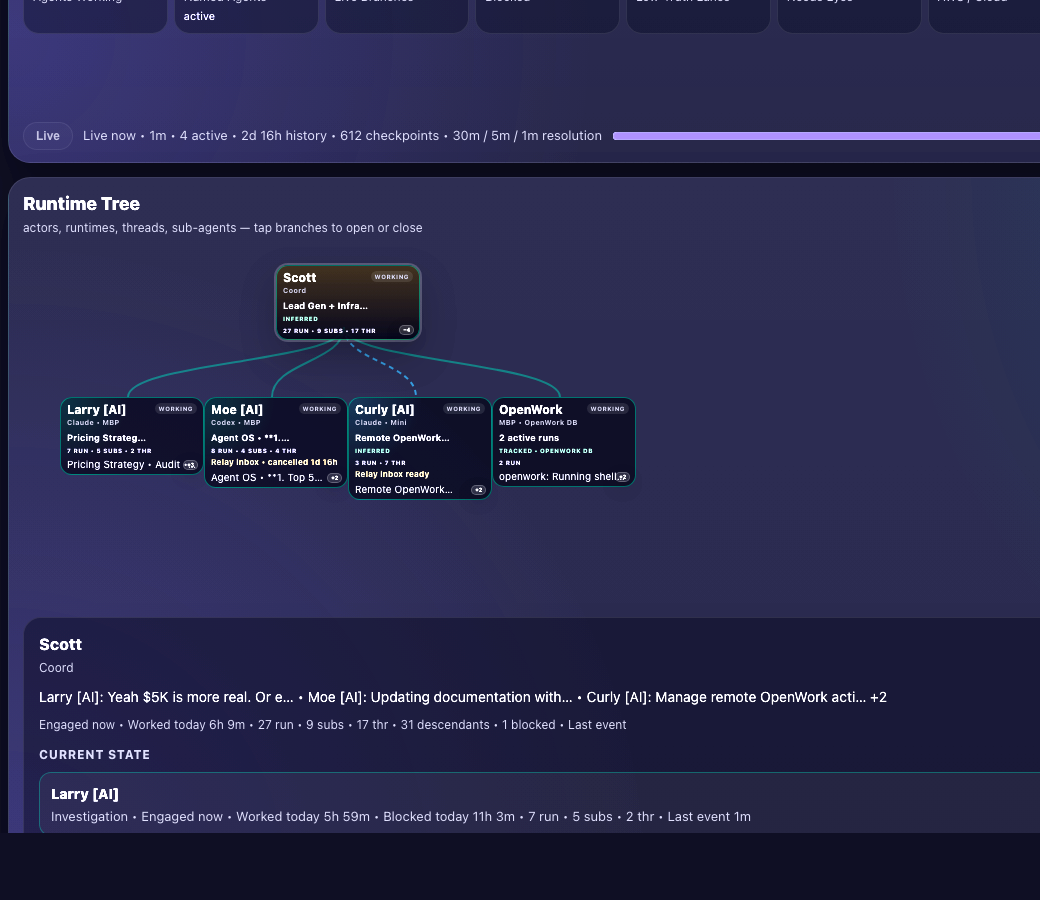Click 'Curly [AI]: Manage remote OpenWork acti...' summary
Viewport: 1040px width, 900px height.
(x=726, y=698)
